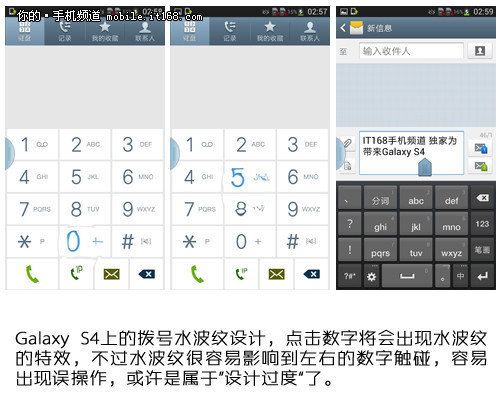Tap the pqrs key on keyboard
This screenshot has width=500, height=400.
pyautogui.click(x=380, y=250)
